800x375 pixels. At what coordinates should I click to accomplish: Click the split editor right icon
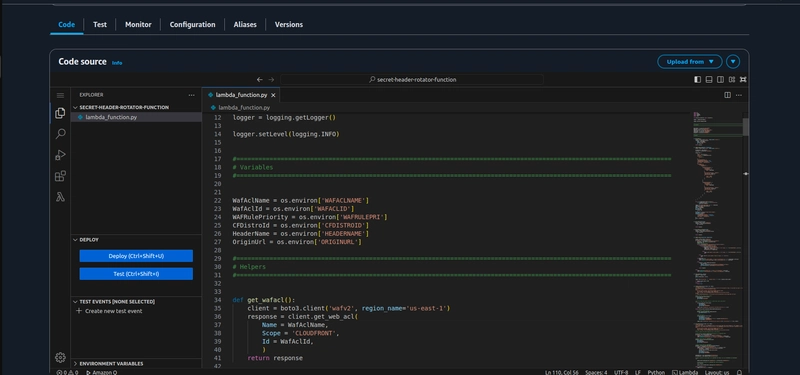click(x=728, y=95)
